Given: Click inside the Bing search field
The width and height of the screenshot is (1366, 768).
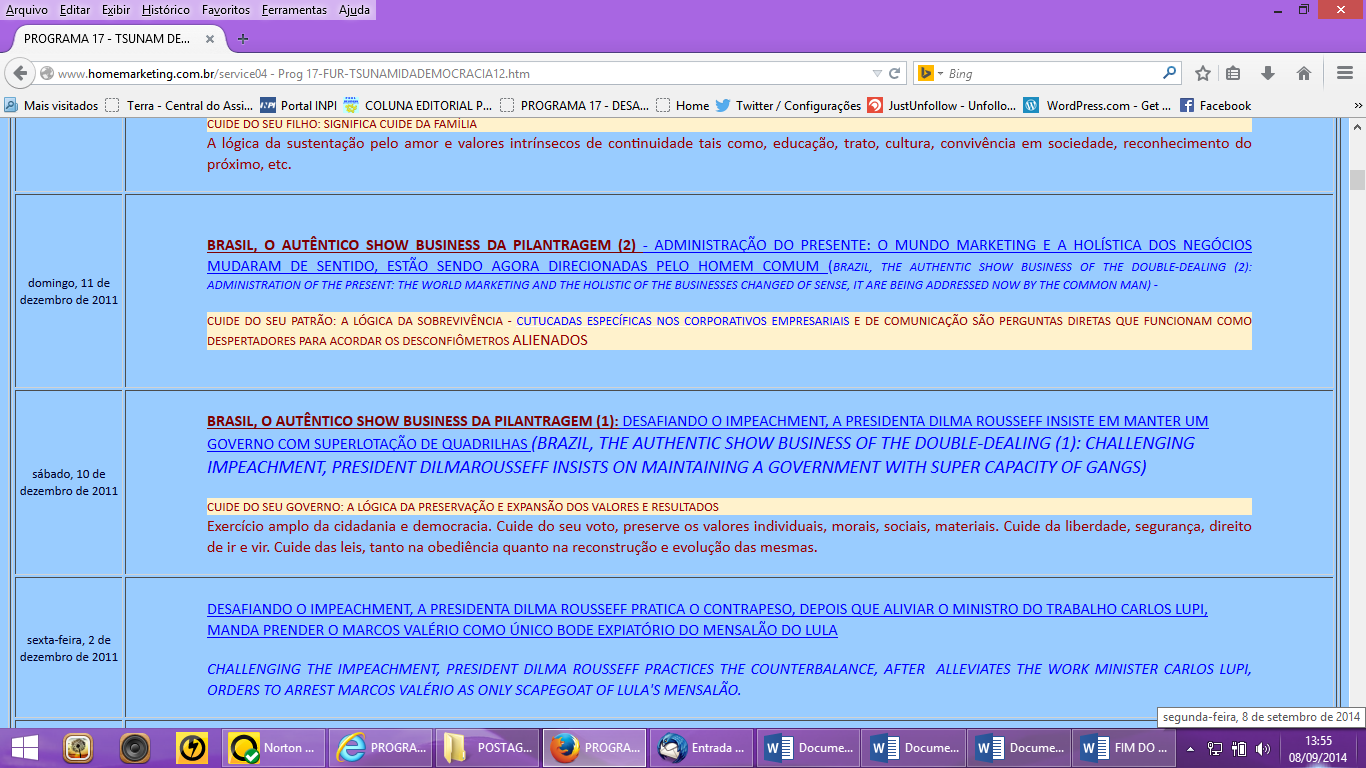Looking at the screenshot, I should [x=1050, y=73].
